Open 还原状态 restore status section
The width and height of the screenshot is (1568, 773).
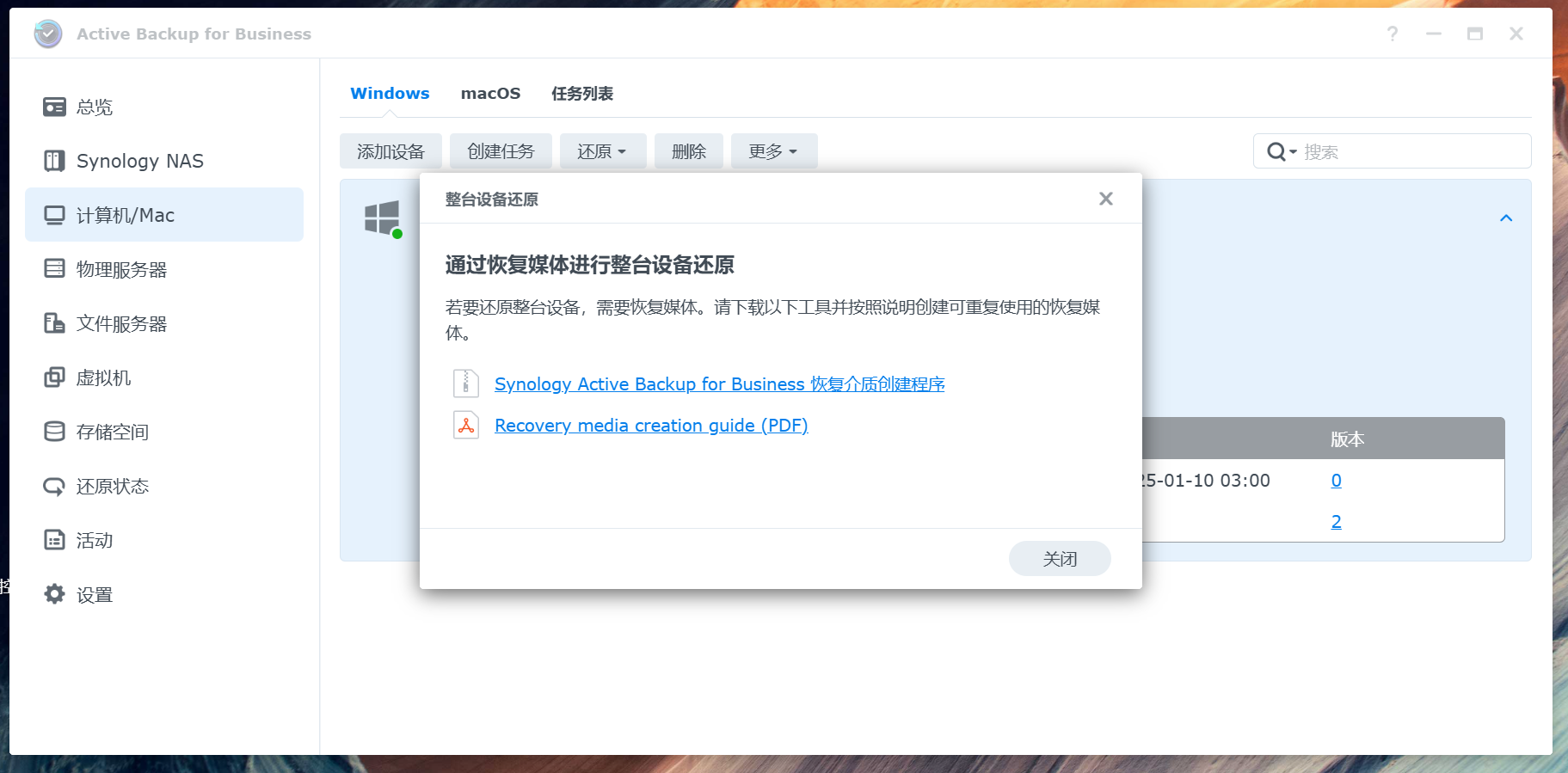[163, 486]
